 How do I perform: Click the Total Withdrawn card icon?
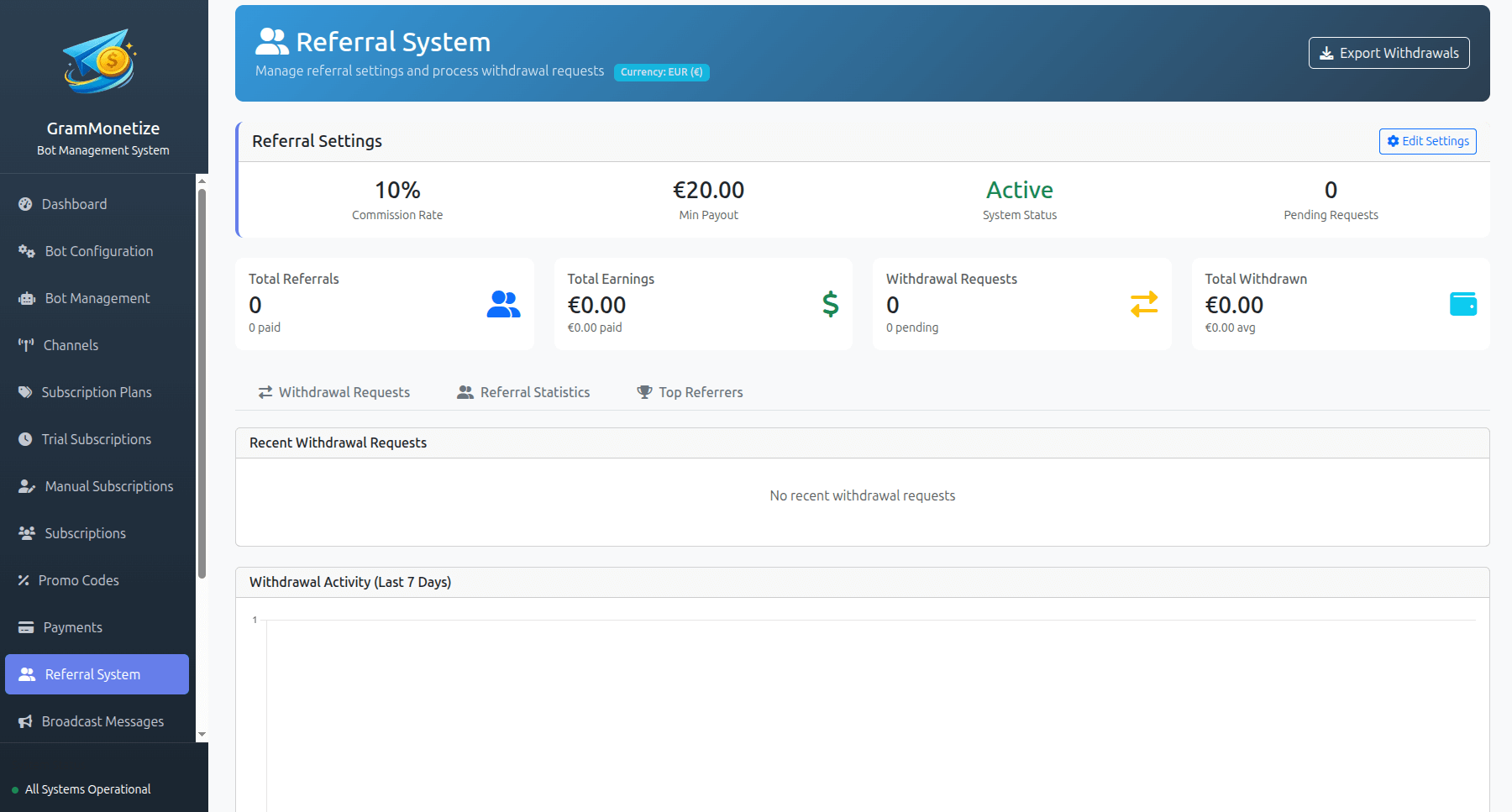(1463, 304)
